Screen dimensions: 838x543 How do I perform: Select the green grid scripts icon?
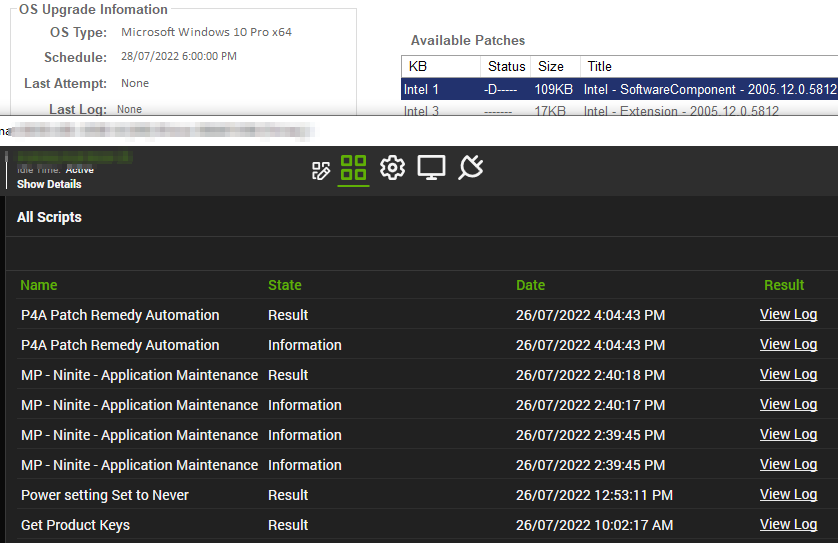pyautogui.click(x=354, y=168)
